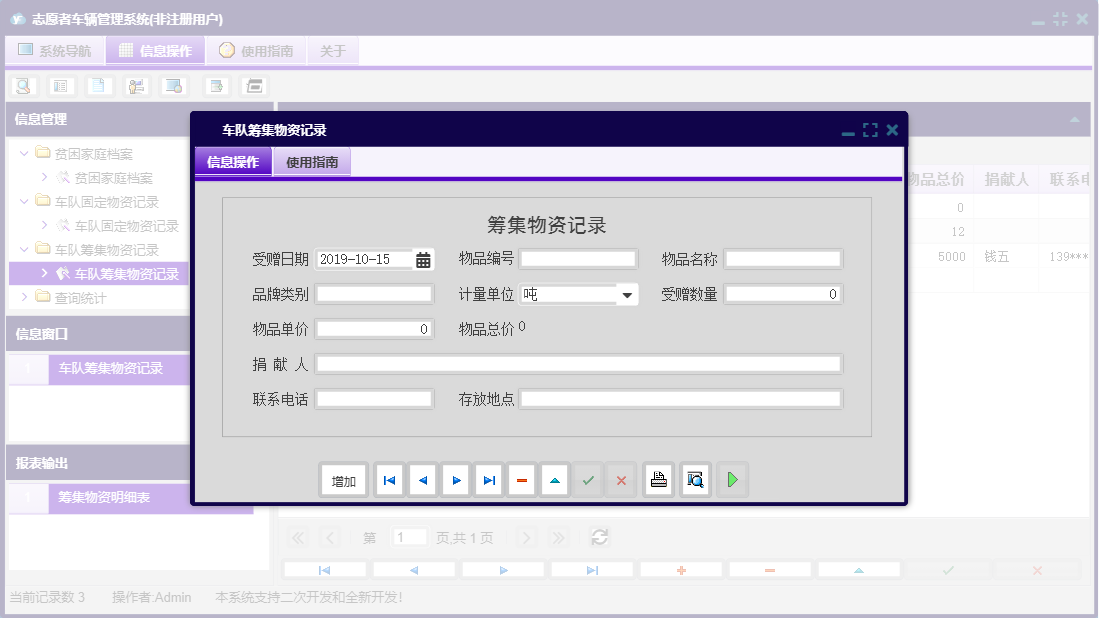Advance to the next record
The height and width of the screenshot is (618, 1099).
(455, 479)
